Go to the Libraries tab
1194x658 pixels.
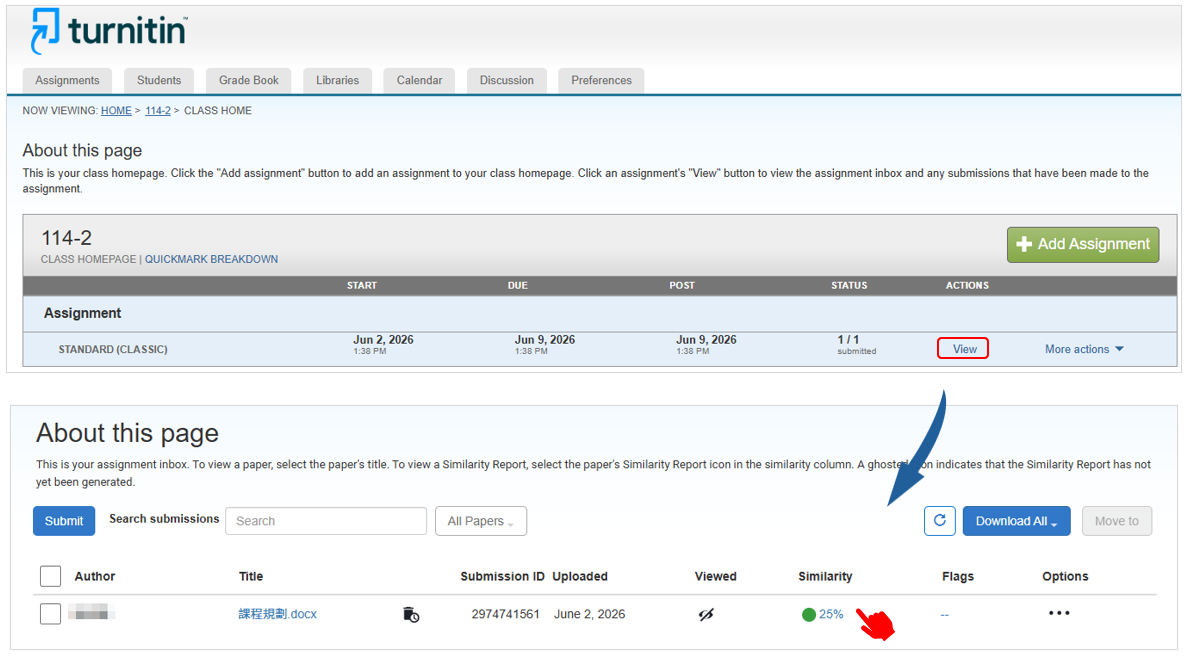337,81
